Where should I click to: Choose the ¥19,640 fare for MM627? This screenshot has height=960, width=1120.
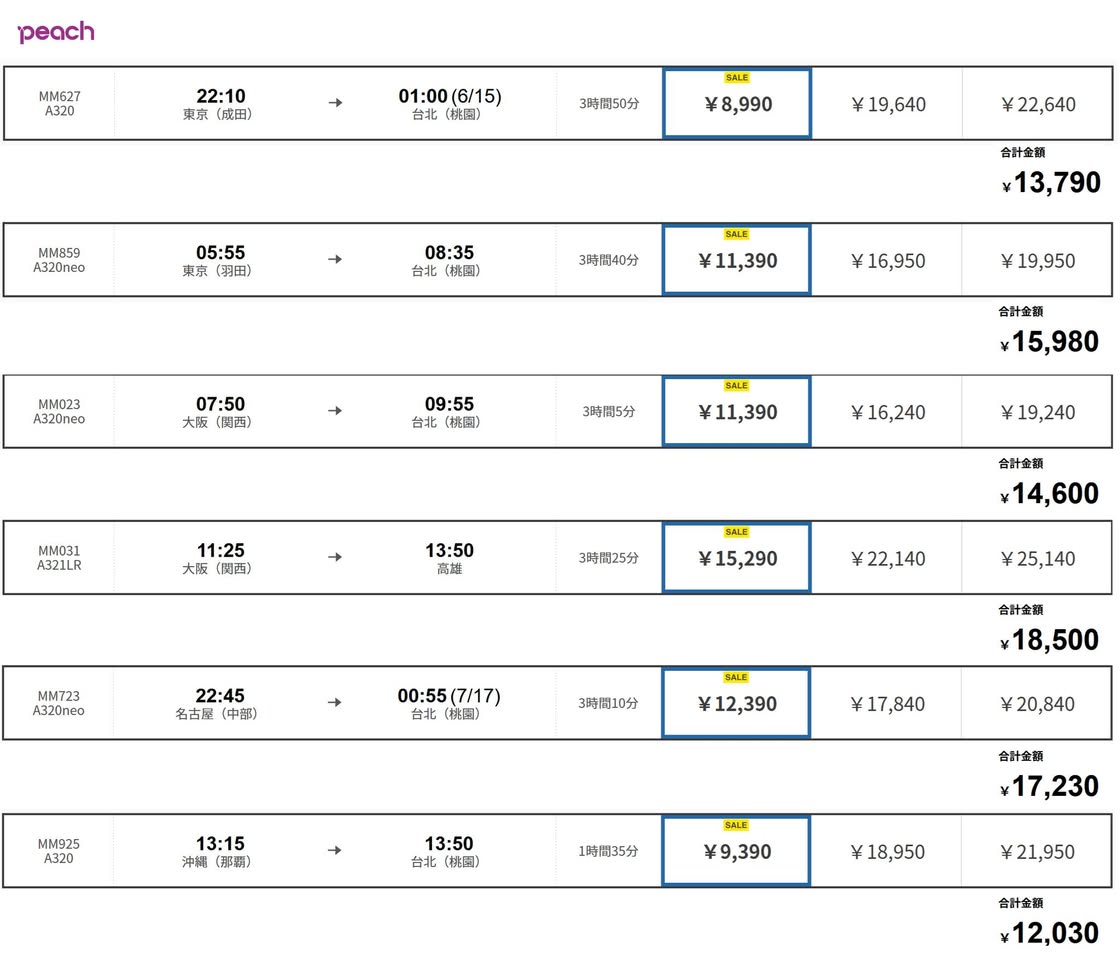point(887,105)
